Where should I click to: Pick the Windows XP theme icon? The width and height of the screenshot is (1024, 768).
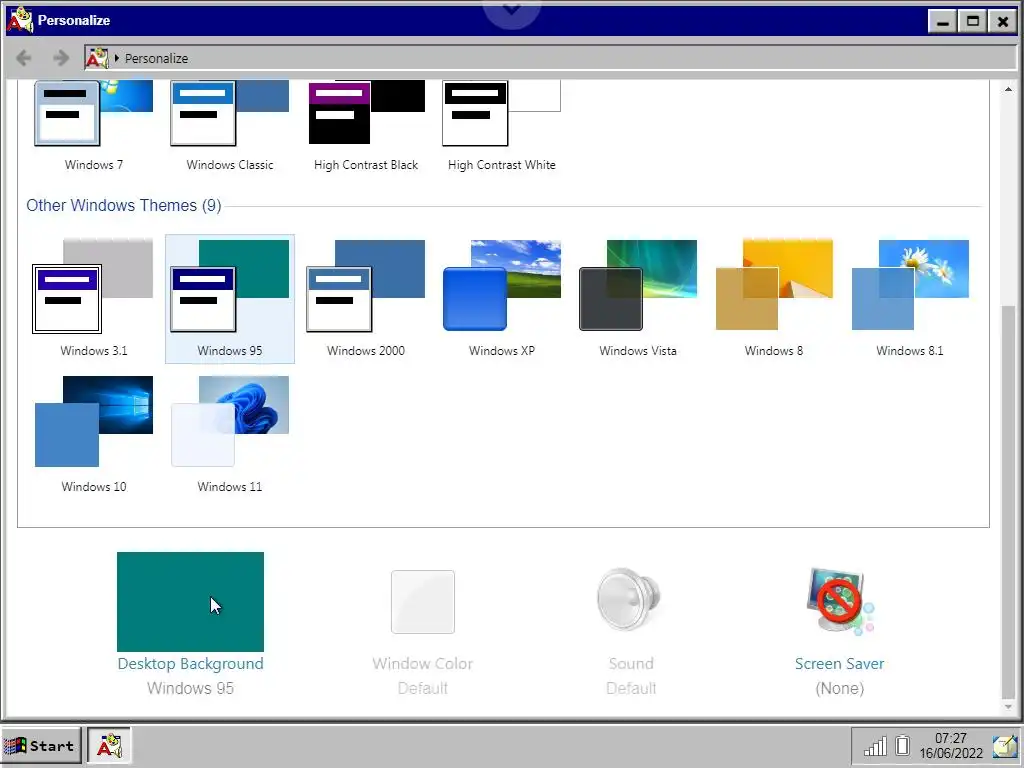[502, 286]
